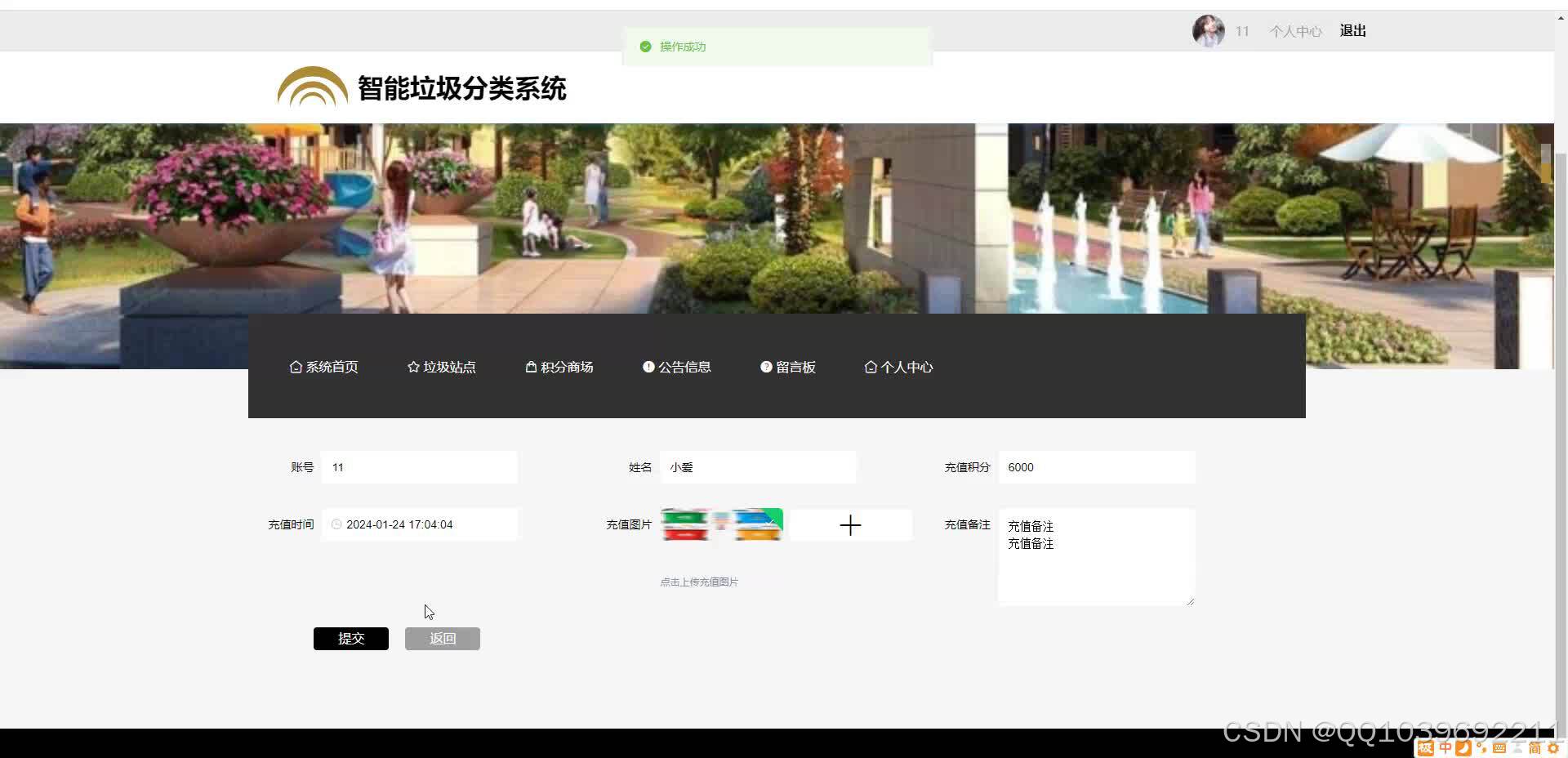Click 退出 to log out

pos(1352,30)
